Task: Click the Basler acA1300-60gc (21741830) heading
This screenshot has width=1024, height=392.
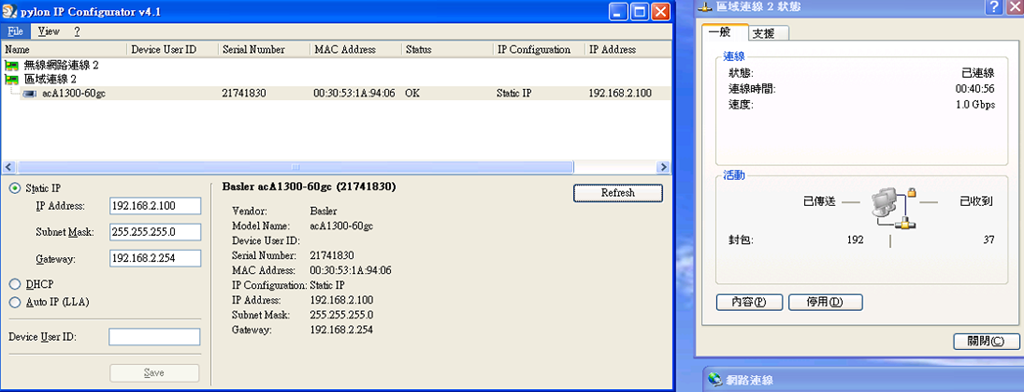Action: click(309, 187)
